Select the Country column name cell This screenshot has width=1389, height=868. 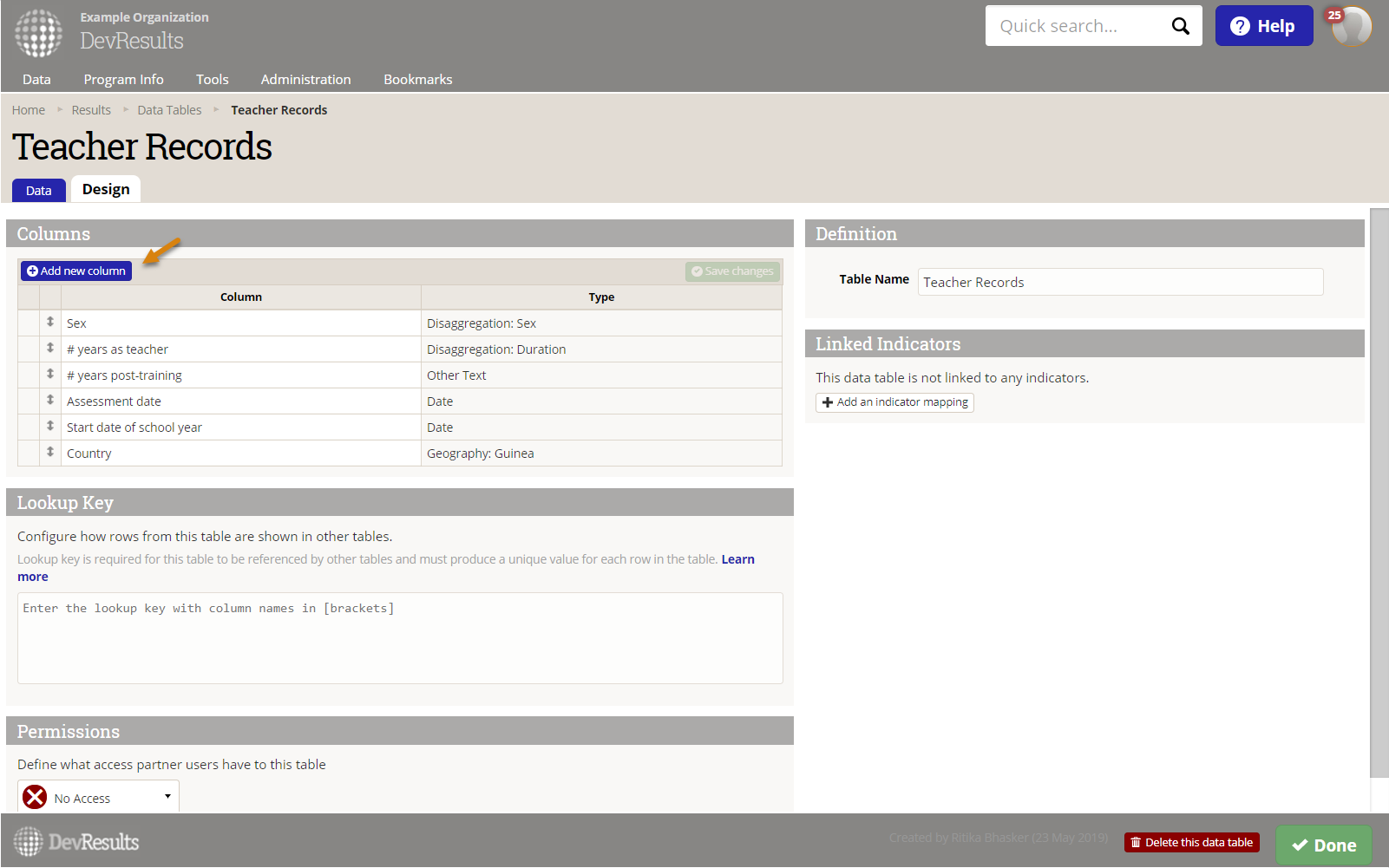tap(241, 454)
